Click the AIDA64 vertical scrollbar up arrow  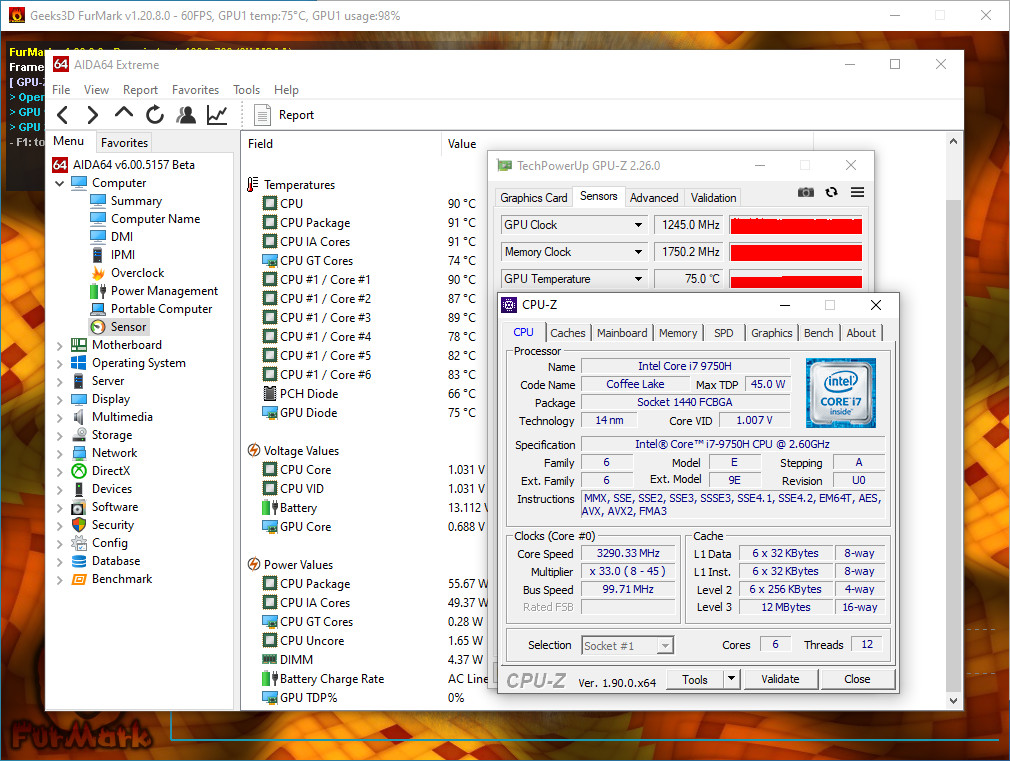pos(953,141)
